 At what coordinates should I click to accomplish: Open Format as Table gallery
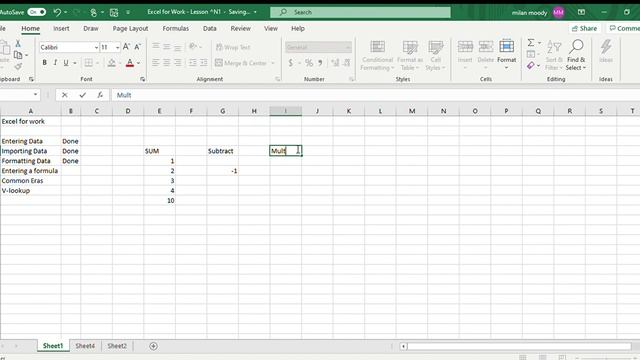tap(410, 56)
